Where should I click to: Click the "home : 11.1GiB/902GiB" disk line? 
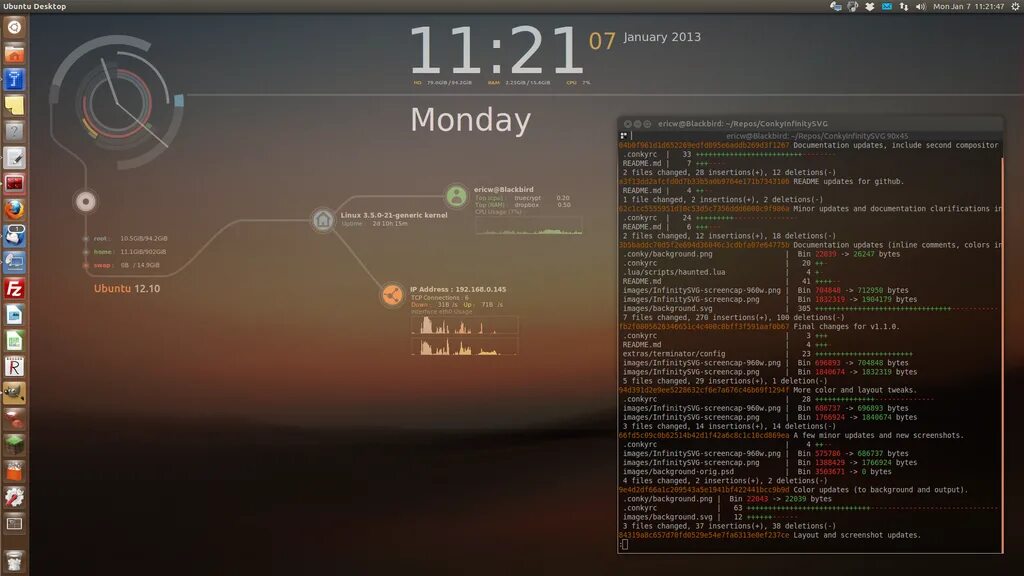pyautogui.click(x=129, y=252)
